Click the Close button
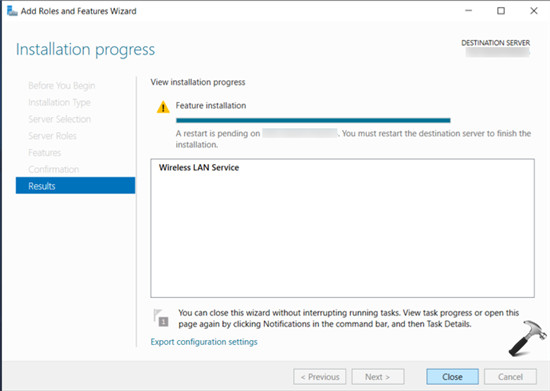 452,377
